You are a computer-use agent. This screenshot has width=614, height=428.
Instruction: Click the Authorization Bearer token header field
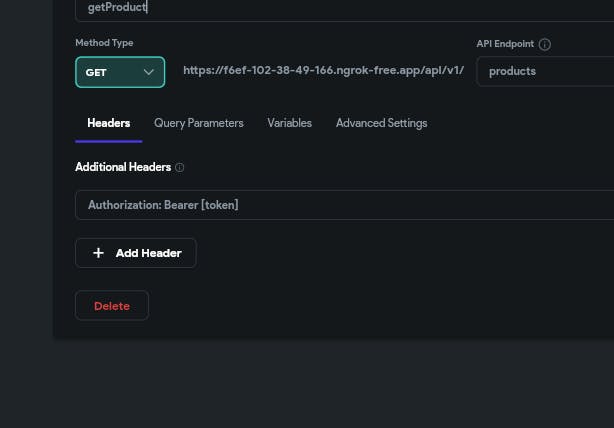[345, 205]
